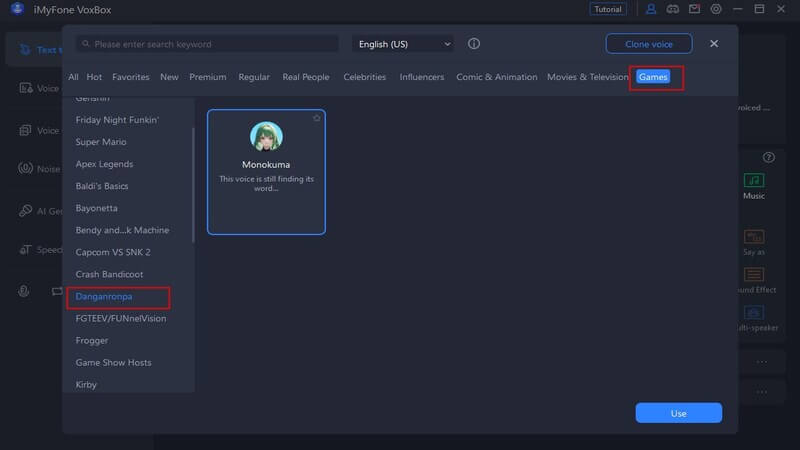Open the Discord community icon

point(672,9)
